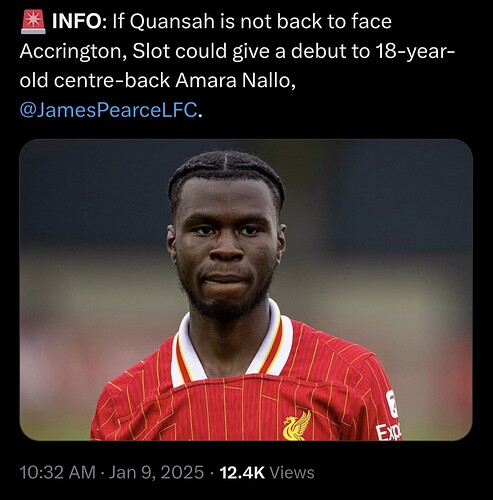Click the yellow Liver bird crest on the shirt
The height and width of the screenshot is (500, 493).
(297, 426)
